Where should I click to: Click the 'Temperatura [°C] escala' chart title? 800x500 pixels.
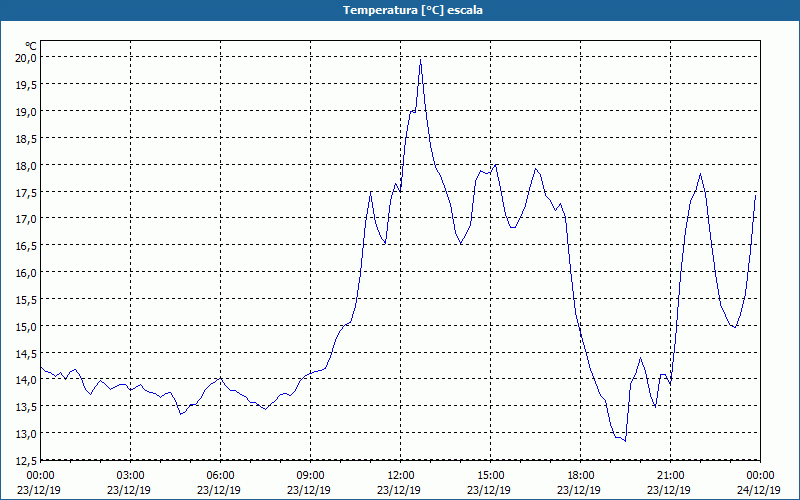pos(413,10)
